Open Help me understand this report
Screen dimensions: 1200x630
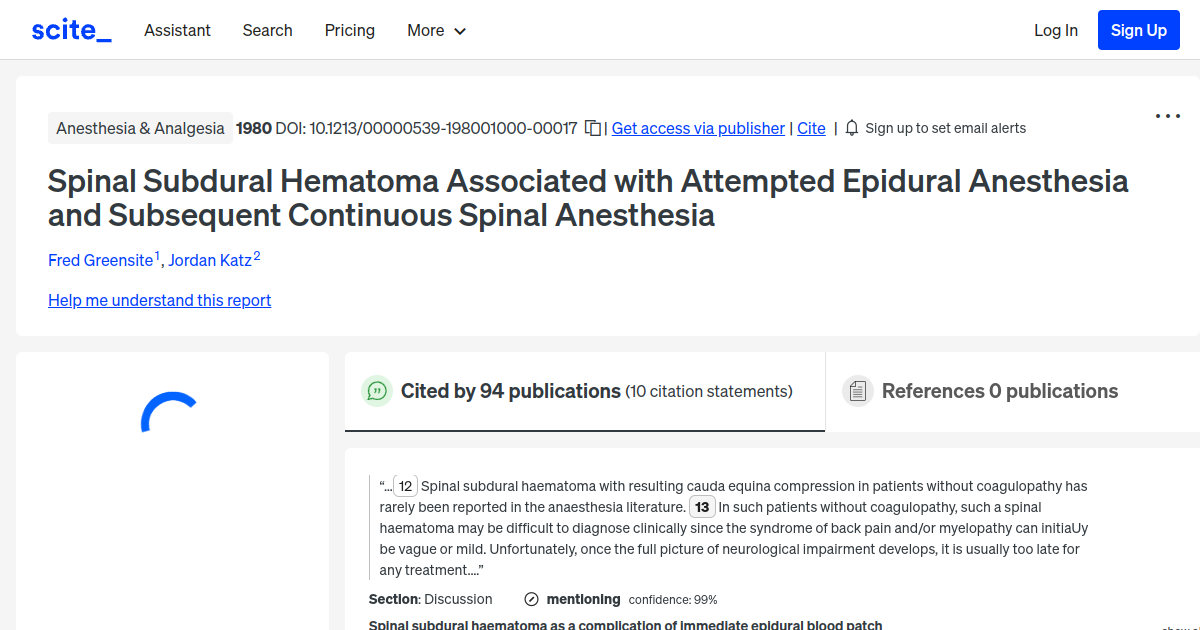click(159, 300)
